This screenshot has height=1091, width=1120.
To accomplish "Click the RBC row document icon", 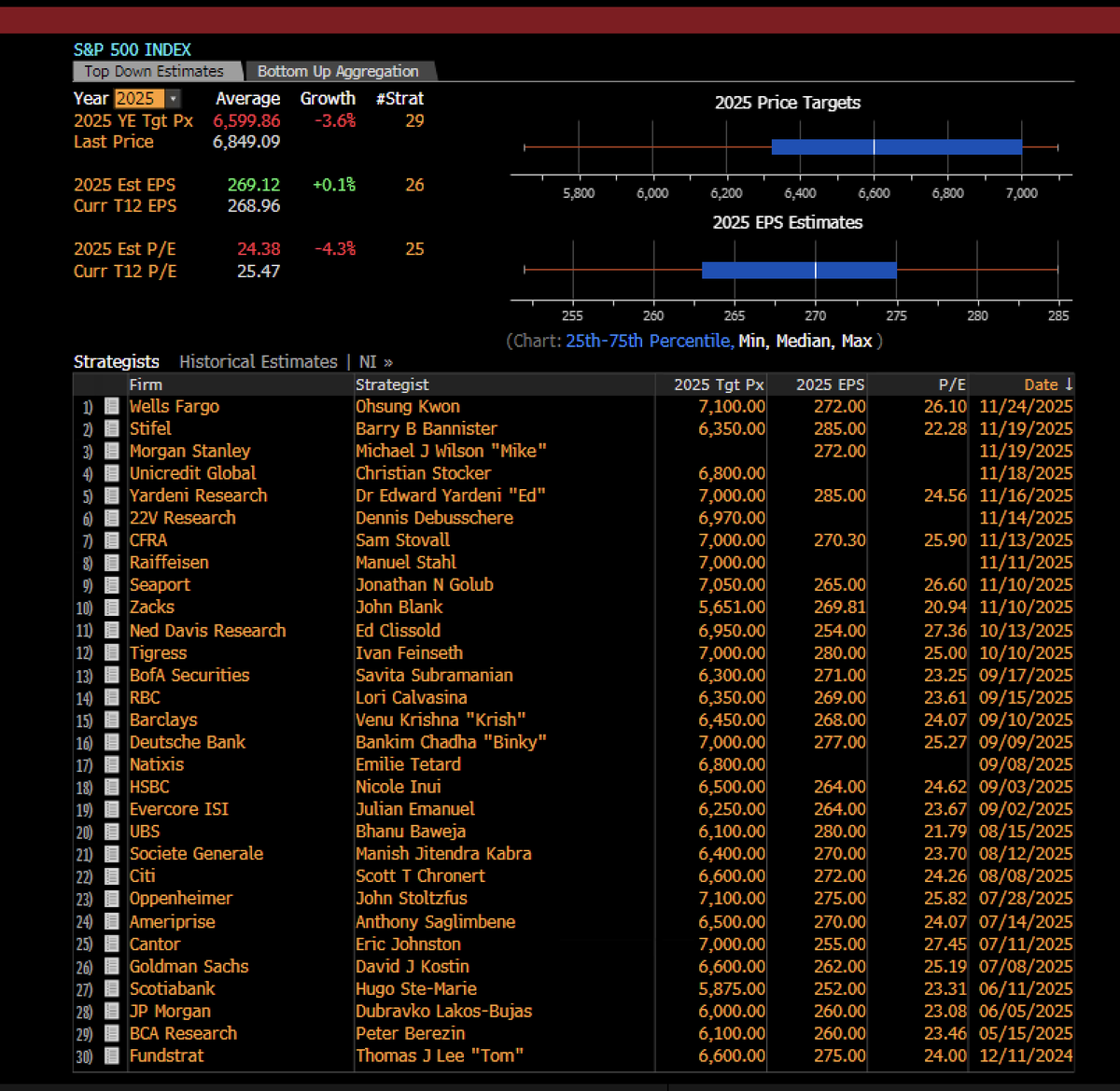I will 112,698.
